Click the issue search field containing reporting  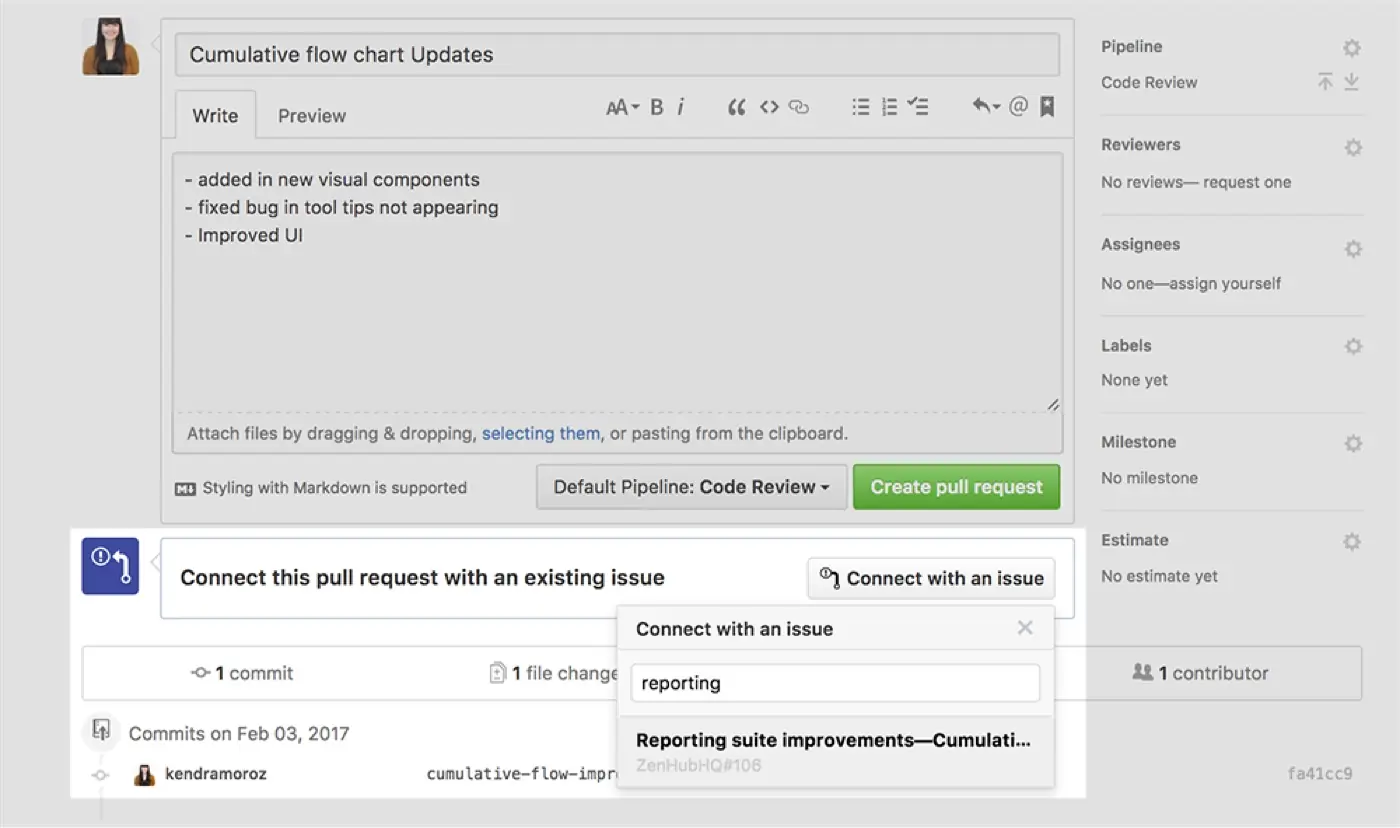click(x=835, y=683)
